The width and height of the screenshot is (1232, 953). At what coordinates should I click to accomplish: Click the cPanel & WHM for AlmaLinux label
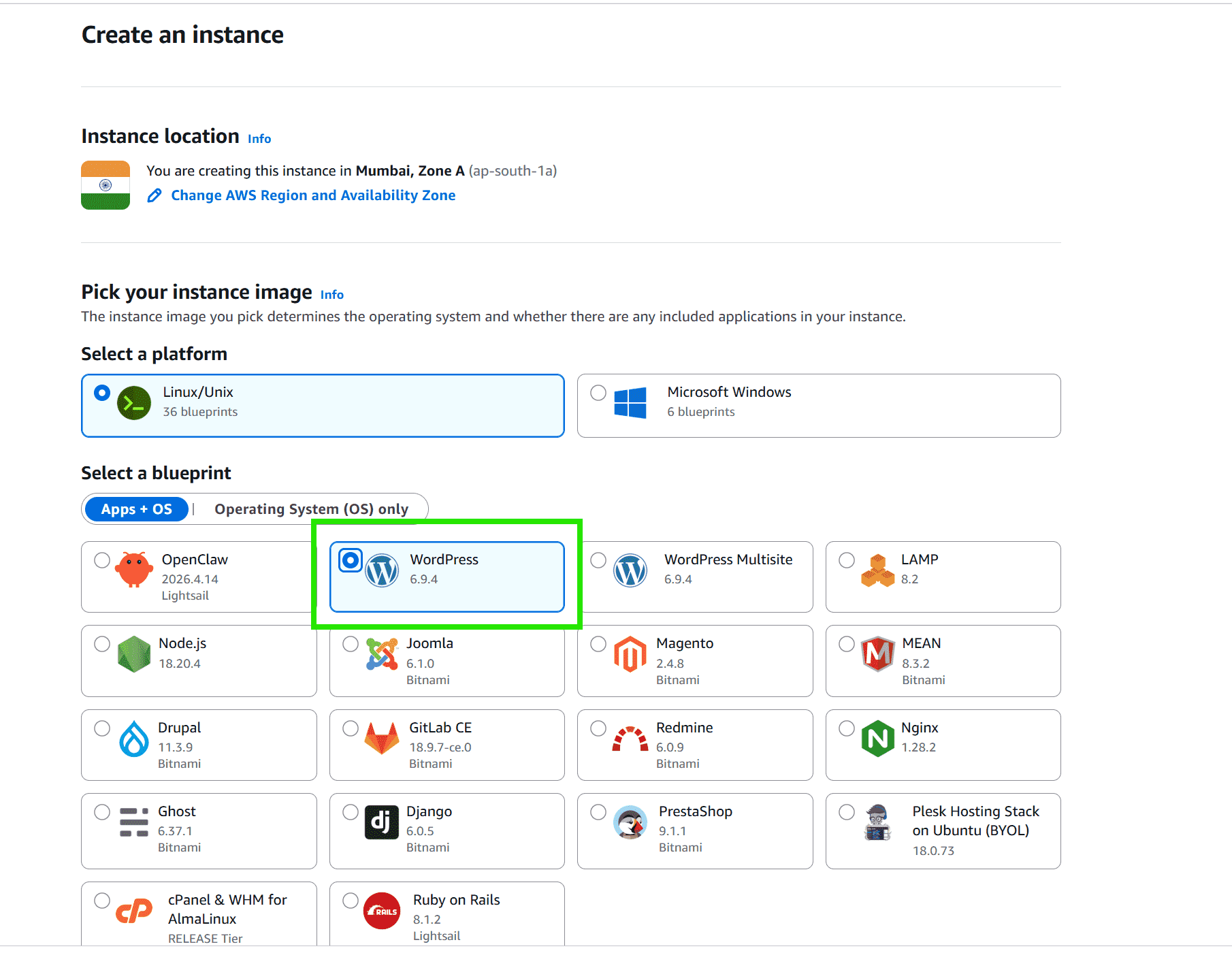tap(227, 909)
